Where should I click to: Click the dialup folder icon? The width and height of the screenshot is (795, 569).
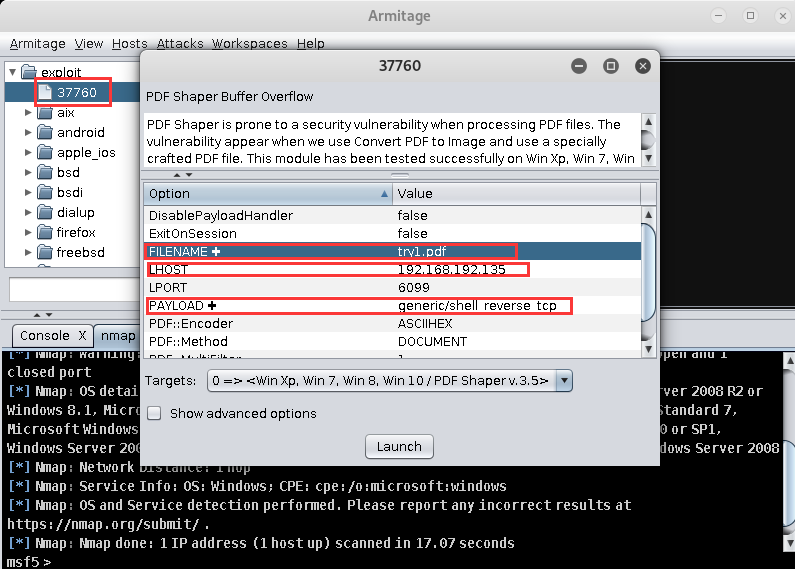pyautogui.click(x=45, y=212)
